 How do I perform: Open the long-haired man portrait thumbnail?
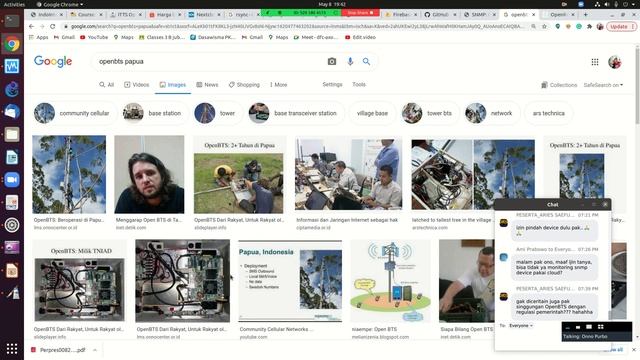[149, 174]
